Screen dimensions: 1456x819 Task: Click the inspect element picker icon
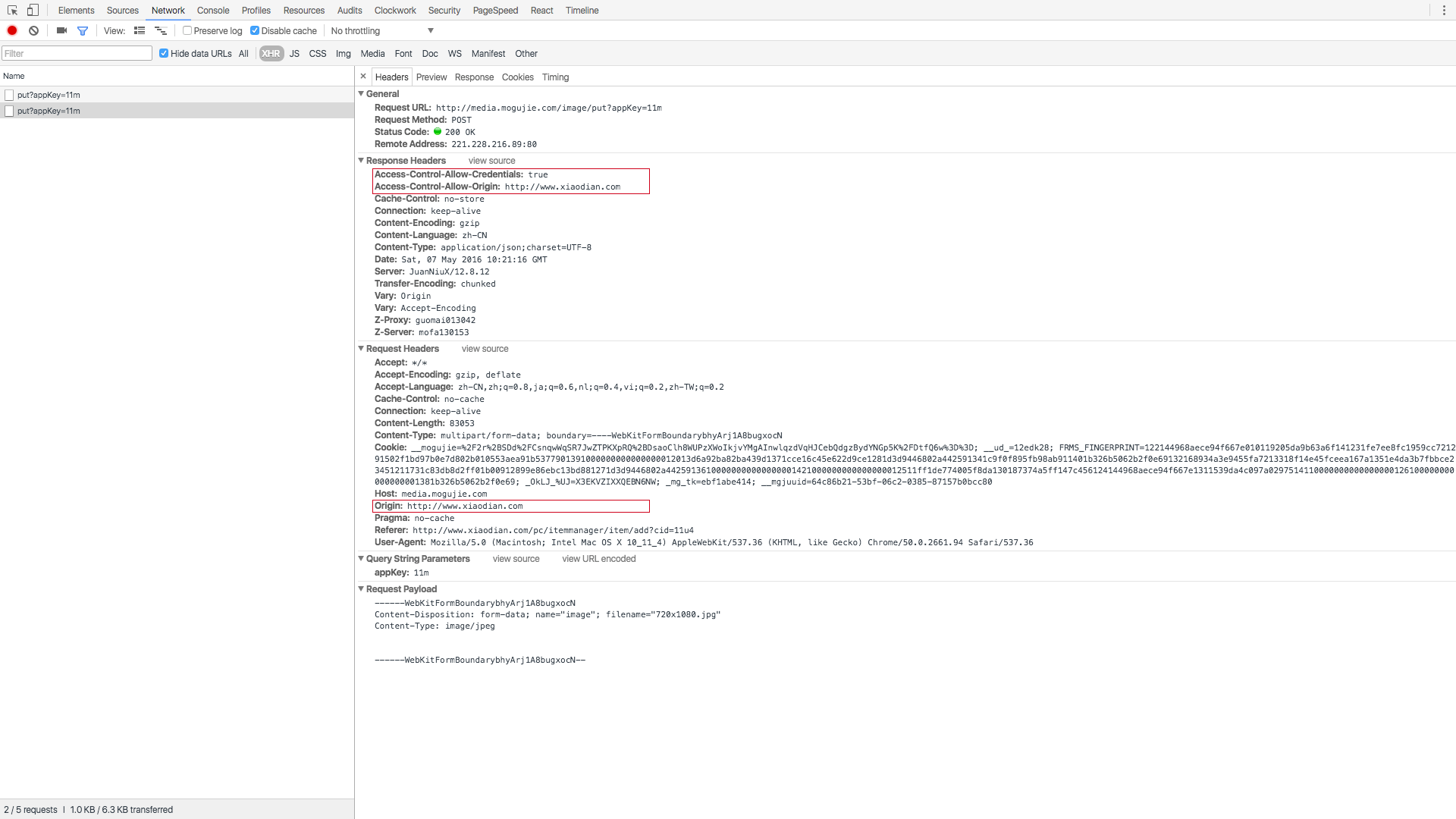(12, 11)
